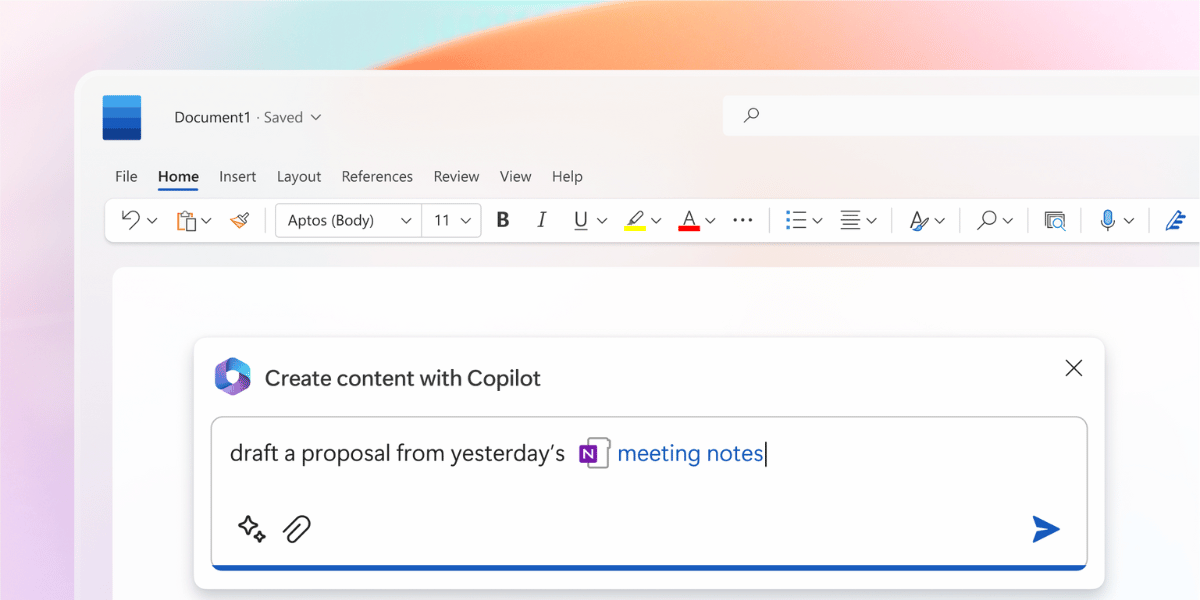Open the Layout tab

(299, 176)
